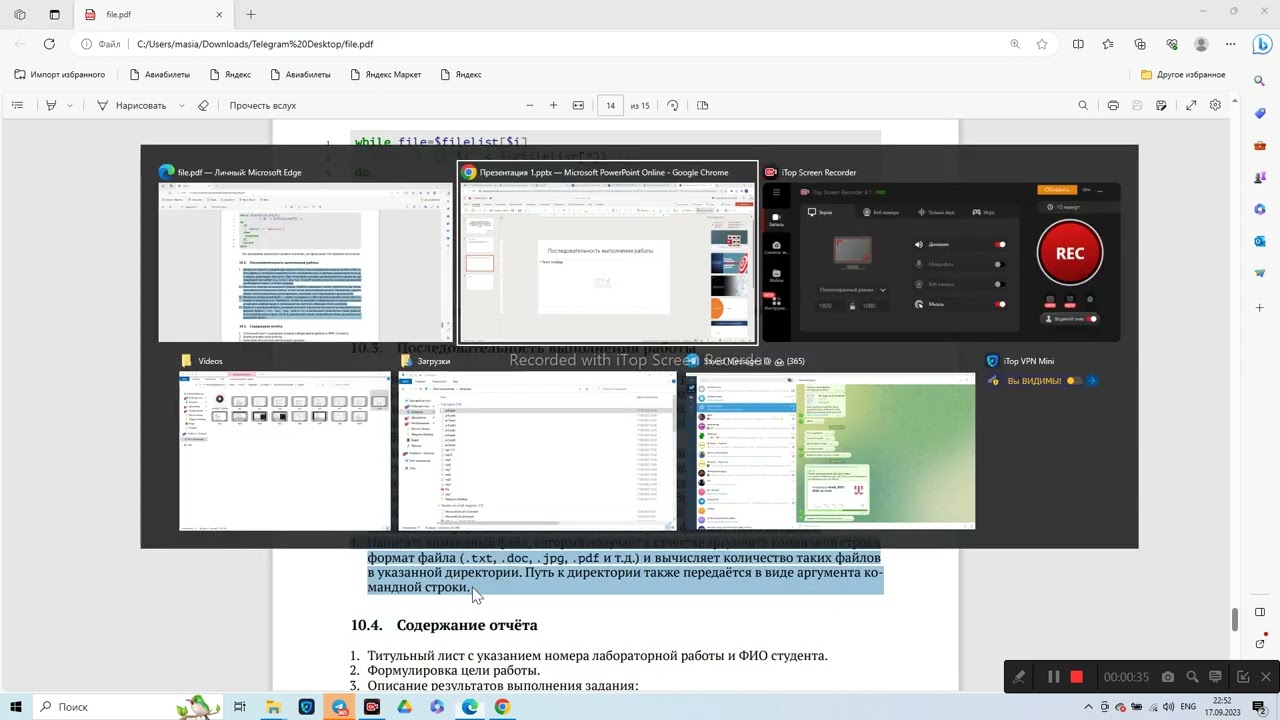
Task: Zoom in with the plus button
Action: click(x=553, y=105)
